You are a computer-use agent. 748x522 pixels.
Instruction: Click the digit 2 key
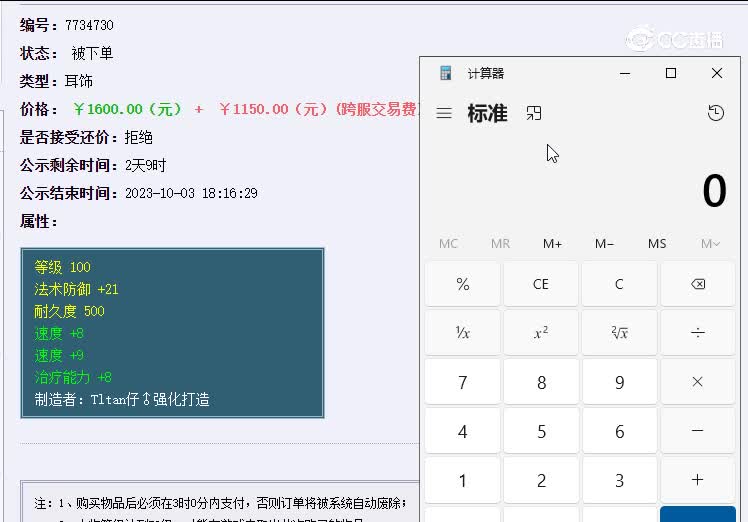(x=540, y=480)
